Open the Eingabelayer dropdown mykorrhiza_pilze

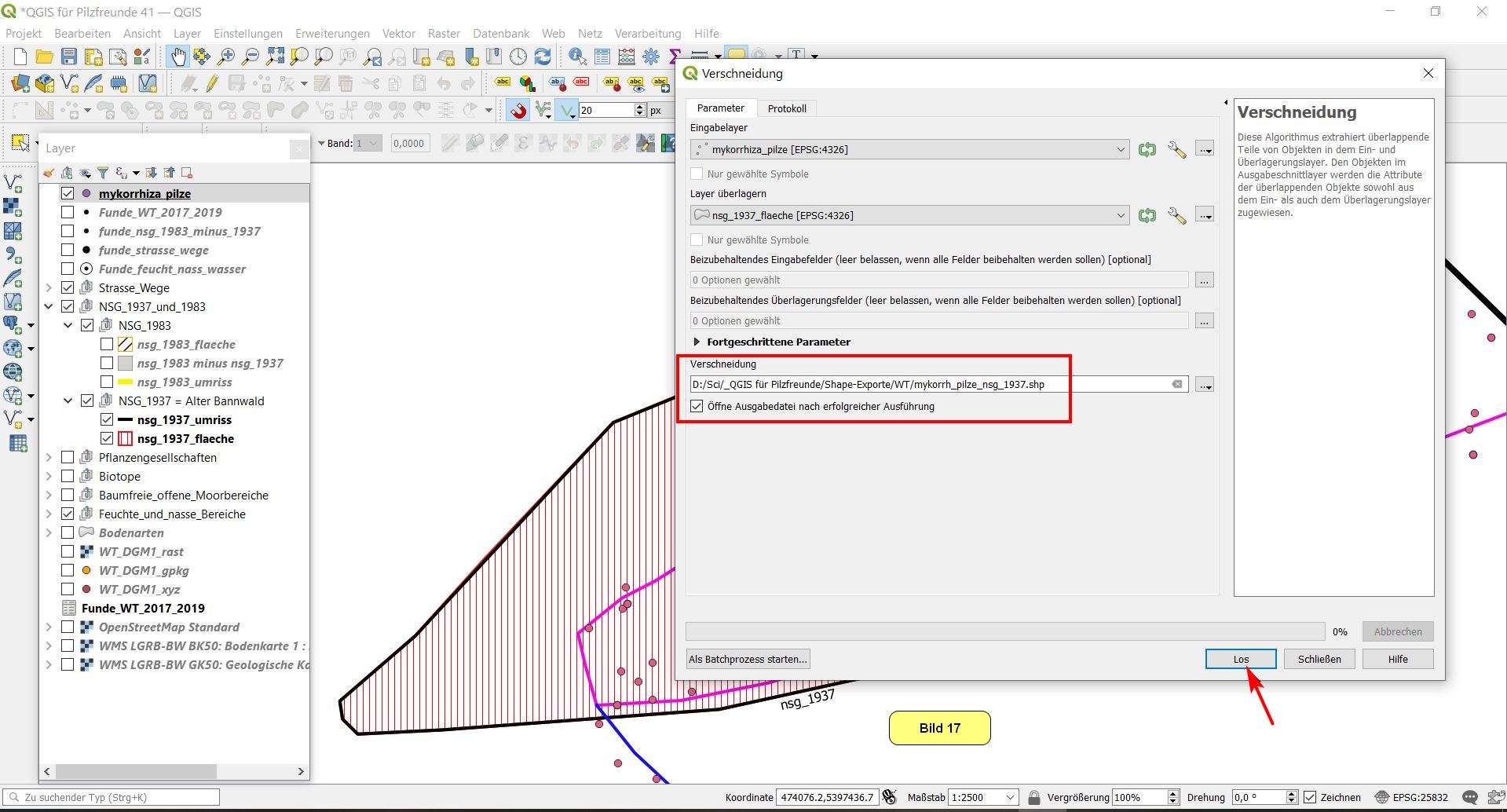(x=909, y=149)
